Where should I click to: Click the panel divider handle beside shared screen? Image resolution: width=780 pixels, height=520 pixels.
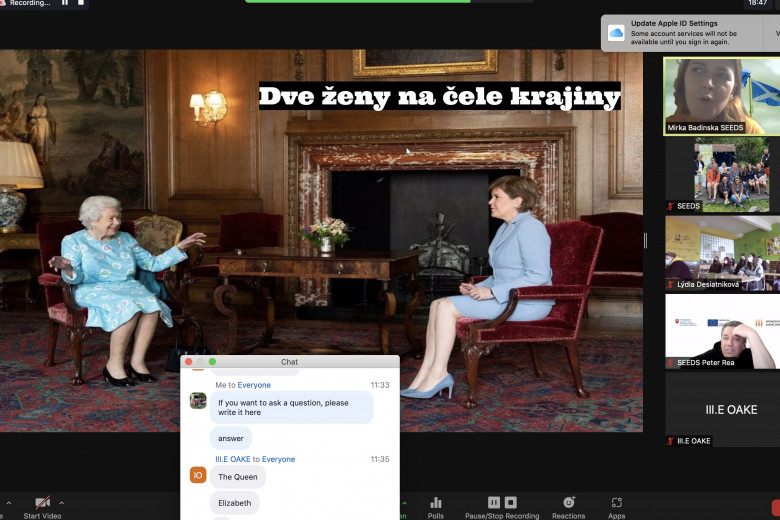tap(646, 241)
